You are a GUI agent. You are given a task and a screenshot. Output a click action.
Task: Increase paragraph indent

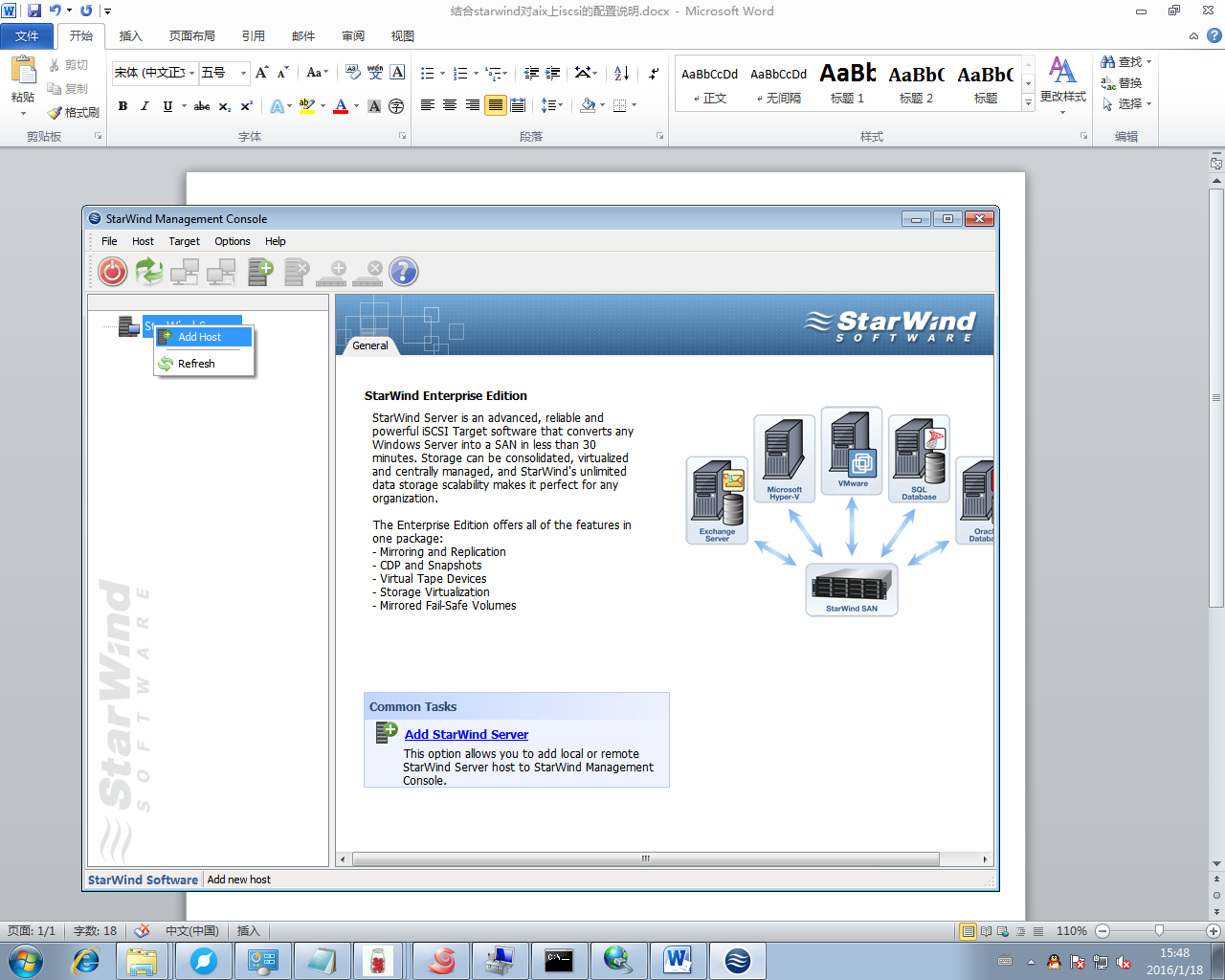553,73
